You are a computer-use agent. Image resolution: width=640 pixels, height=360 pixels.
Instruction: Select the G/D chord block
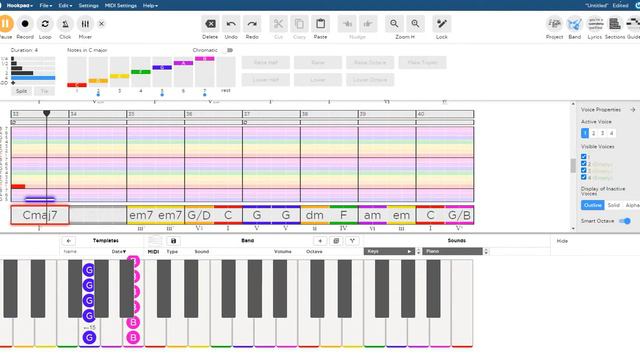pyautogui.click(x=199, y=215)
